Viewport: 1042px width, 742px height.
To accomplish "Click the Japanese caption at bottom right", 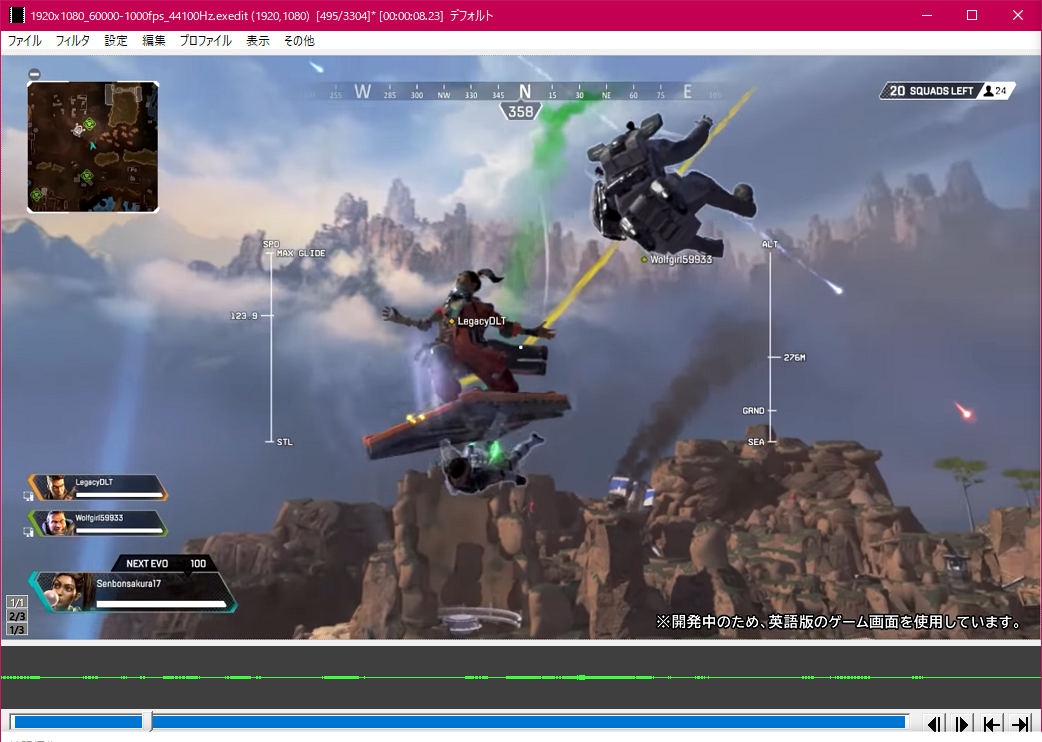I will coord(839,622).
